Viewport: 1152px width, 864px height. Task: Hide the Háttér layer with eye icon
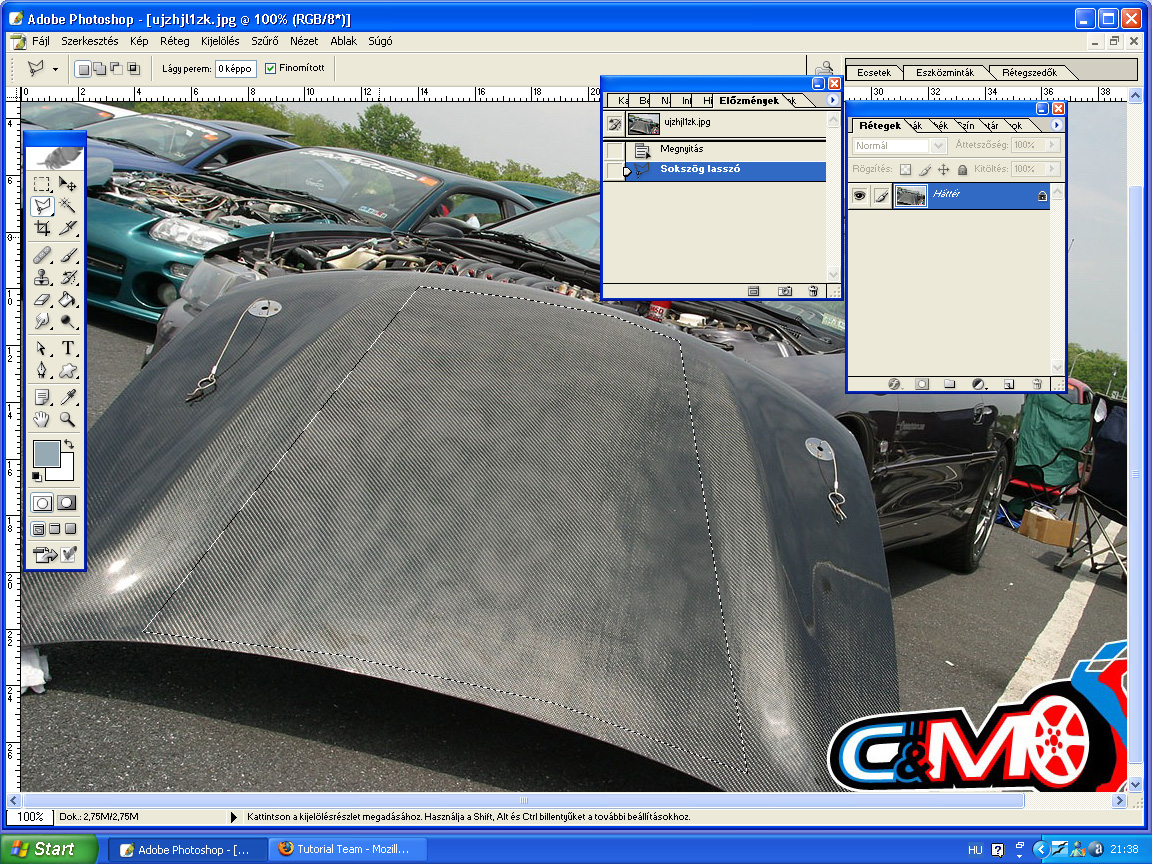tap(859, 197)
